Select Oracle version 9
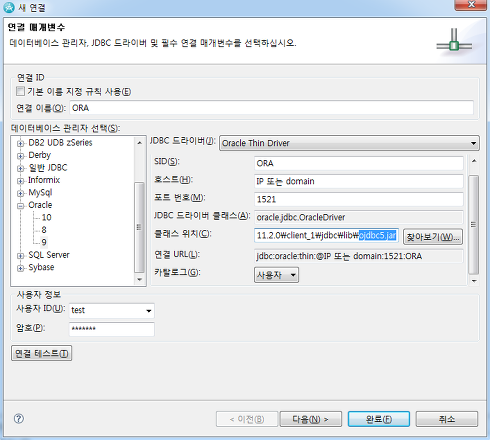Image resolution: width=490 pixels, height=440 pixels. [44, 242]
